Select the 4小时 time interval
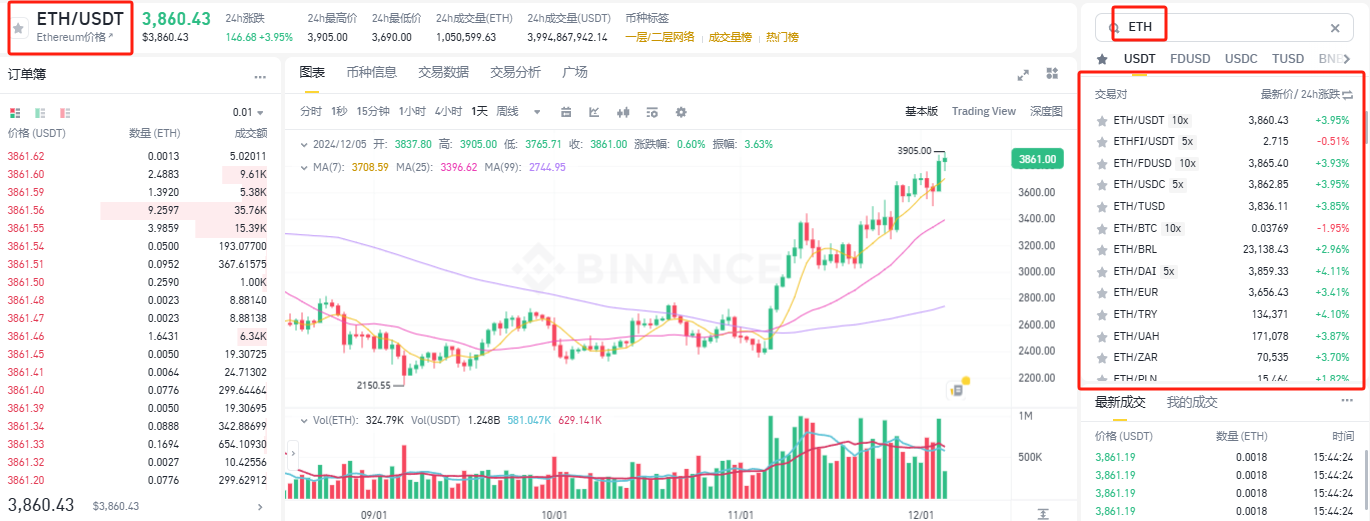 (x=448, y=111)
